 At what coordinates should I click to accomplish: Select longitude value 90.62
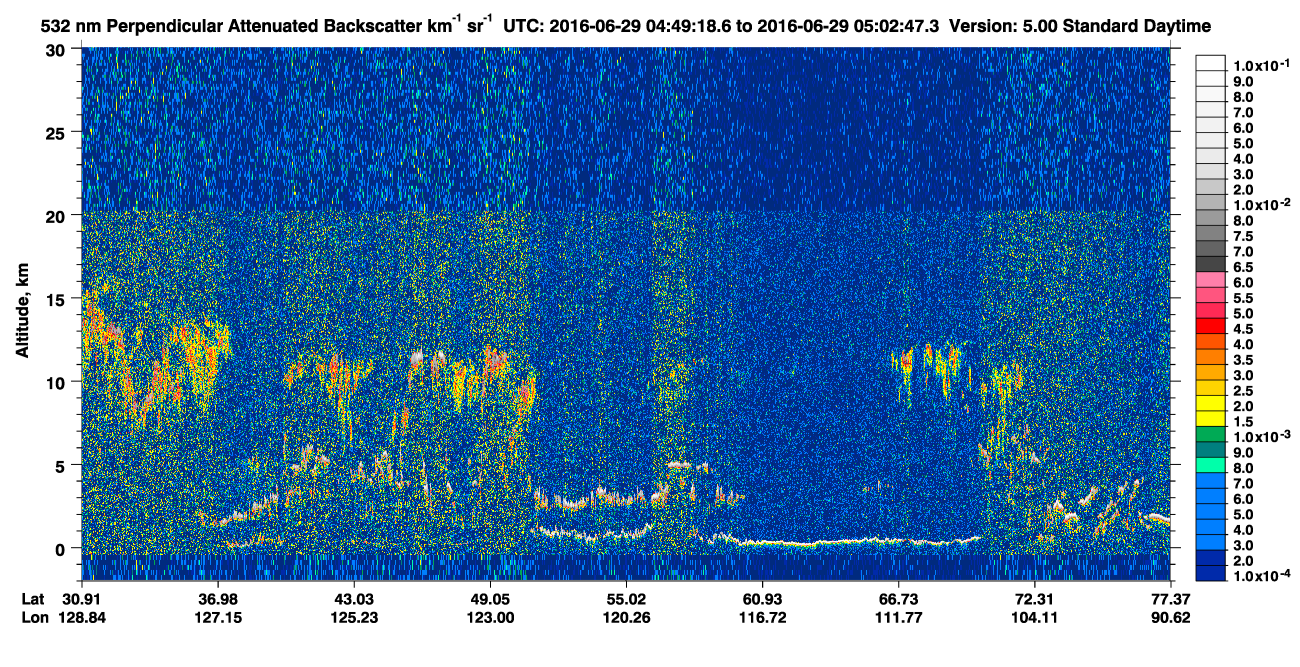[1170, 618]
